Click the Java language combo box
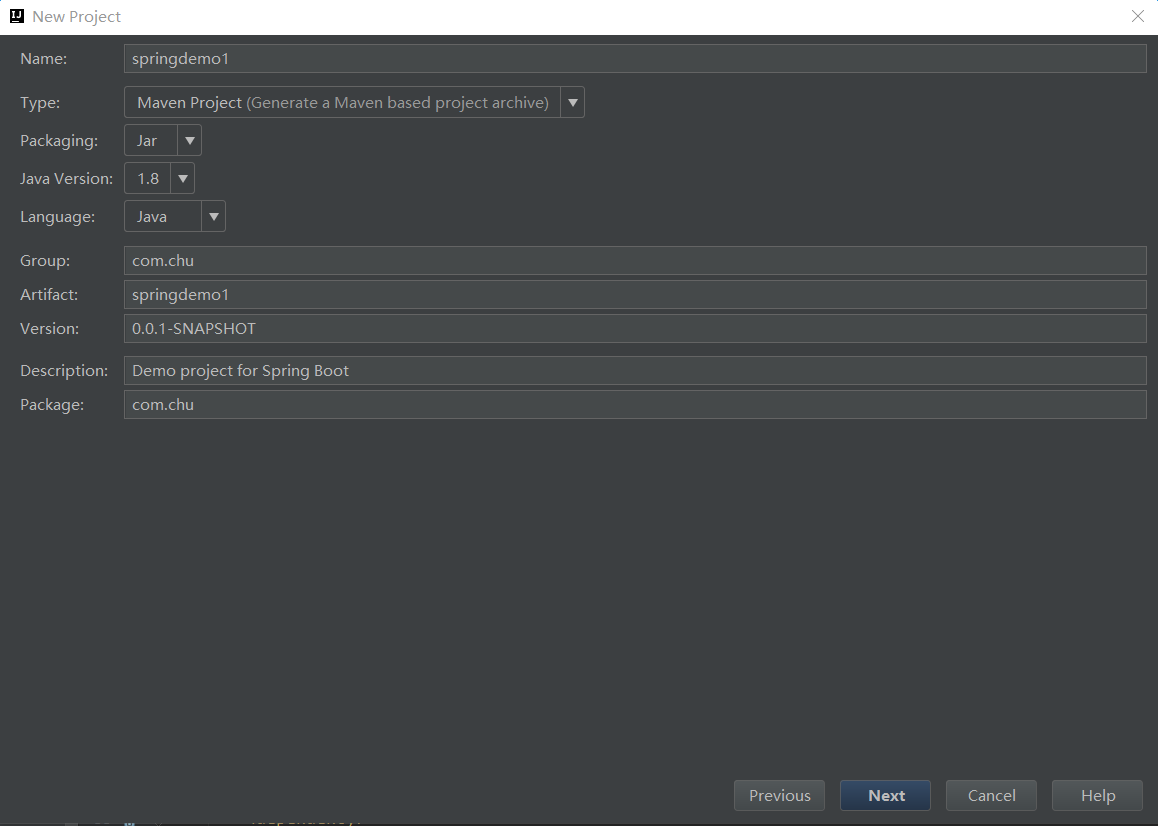The width and height of the screenshot is (1158, 826). (x=163, y=217)
